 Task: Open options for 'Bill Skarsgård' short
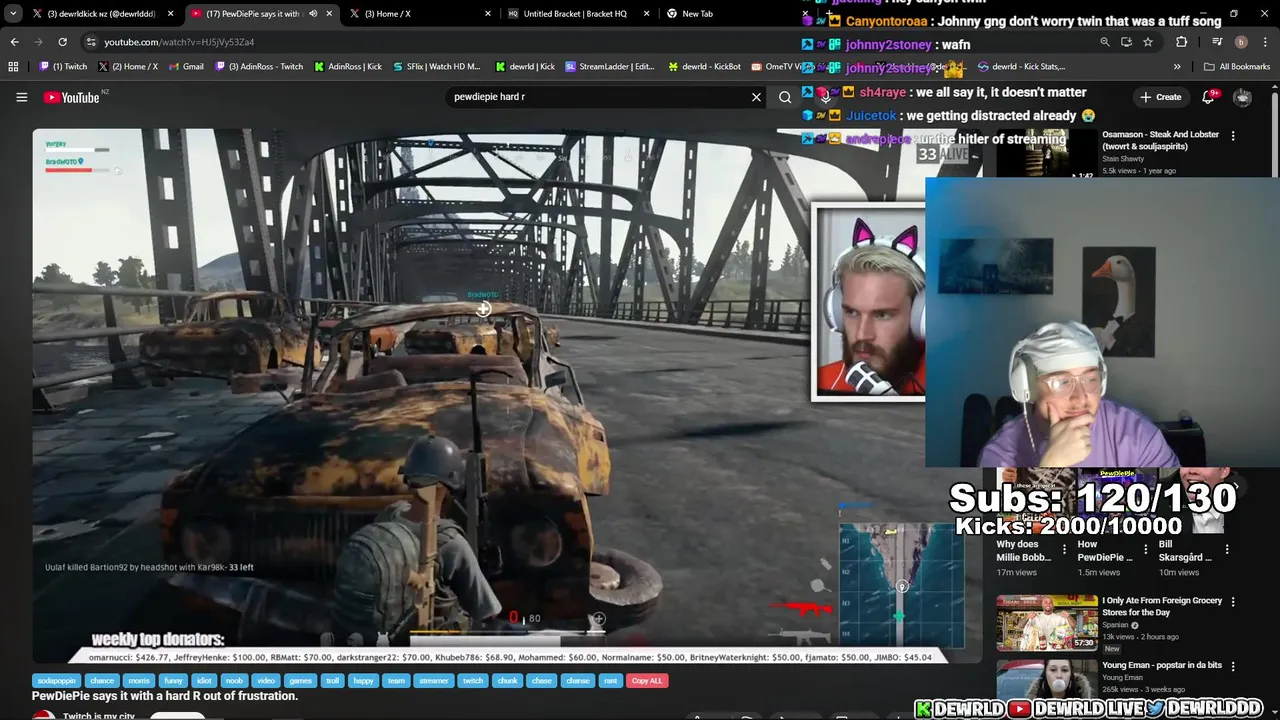(1227, 550)
